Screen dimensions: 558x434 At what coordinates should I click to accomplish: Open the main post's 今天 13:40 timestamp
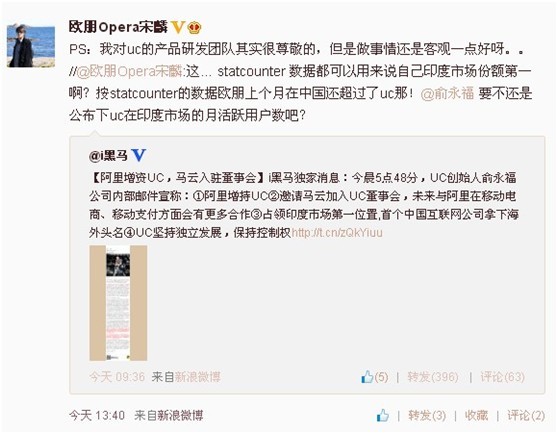(97, 415)
